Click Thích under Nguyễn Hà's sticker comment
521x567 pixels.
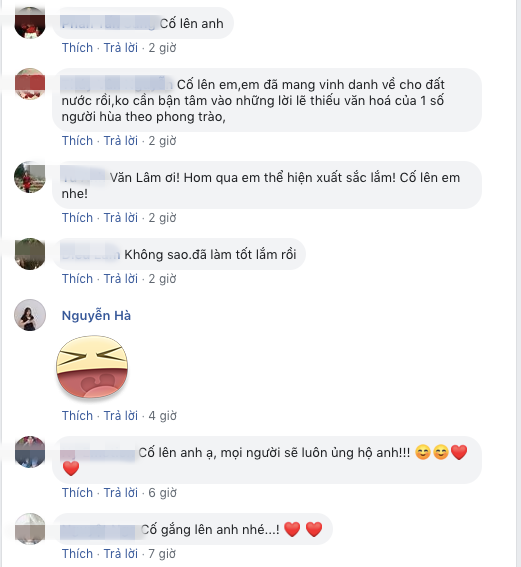[x=77, y=416]
